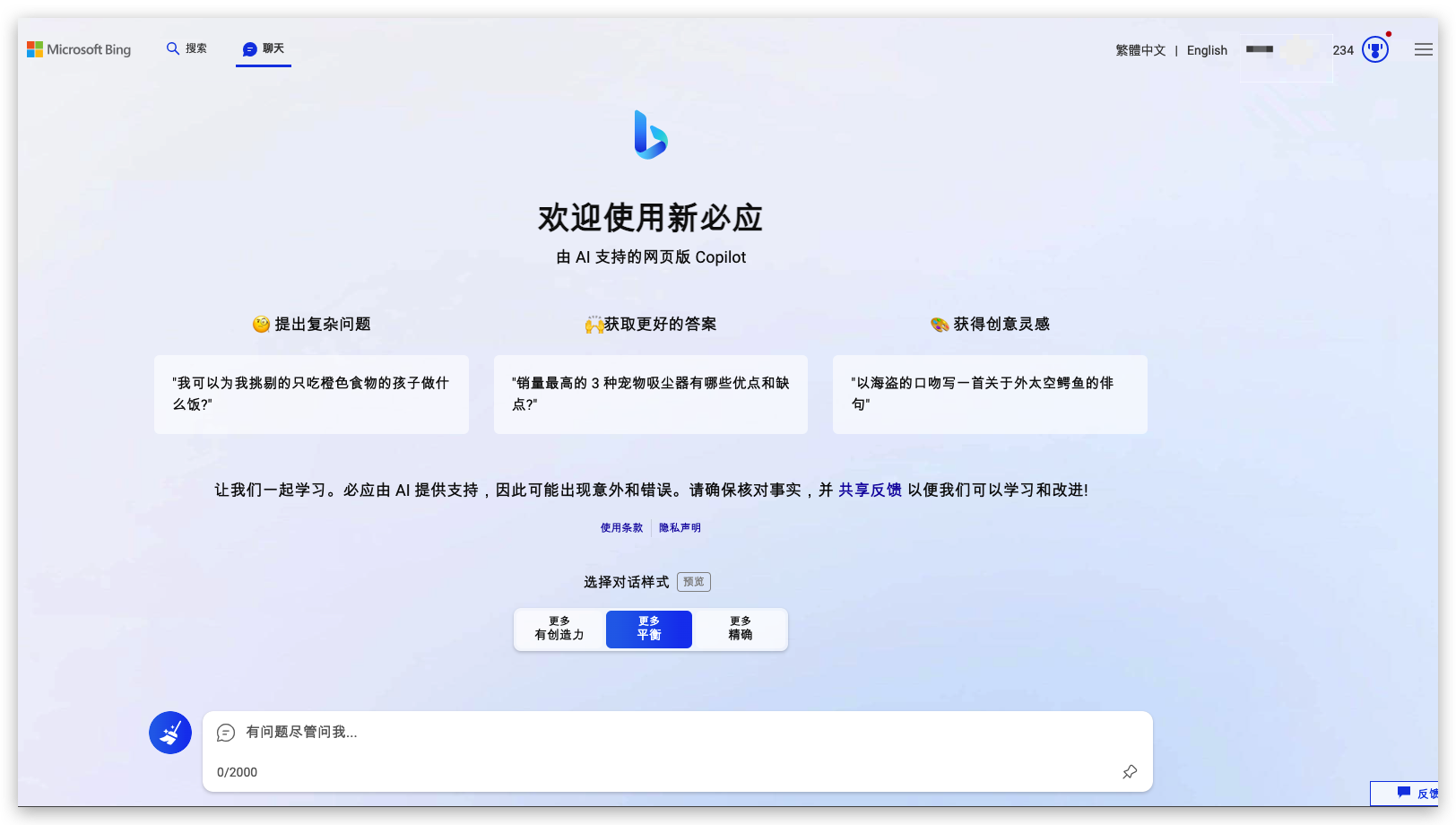Screen dimensions: 1456x825
Task: Click the 获得创意灵感 heading
Action: pyautogui.click(x=990, y=324)
